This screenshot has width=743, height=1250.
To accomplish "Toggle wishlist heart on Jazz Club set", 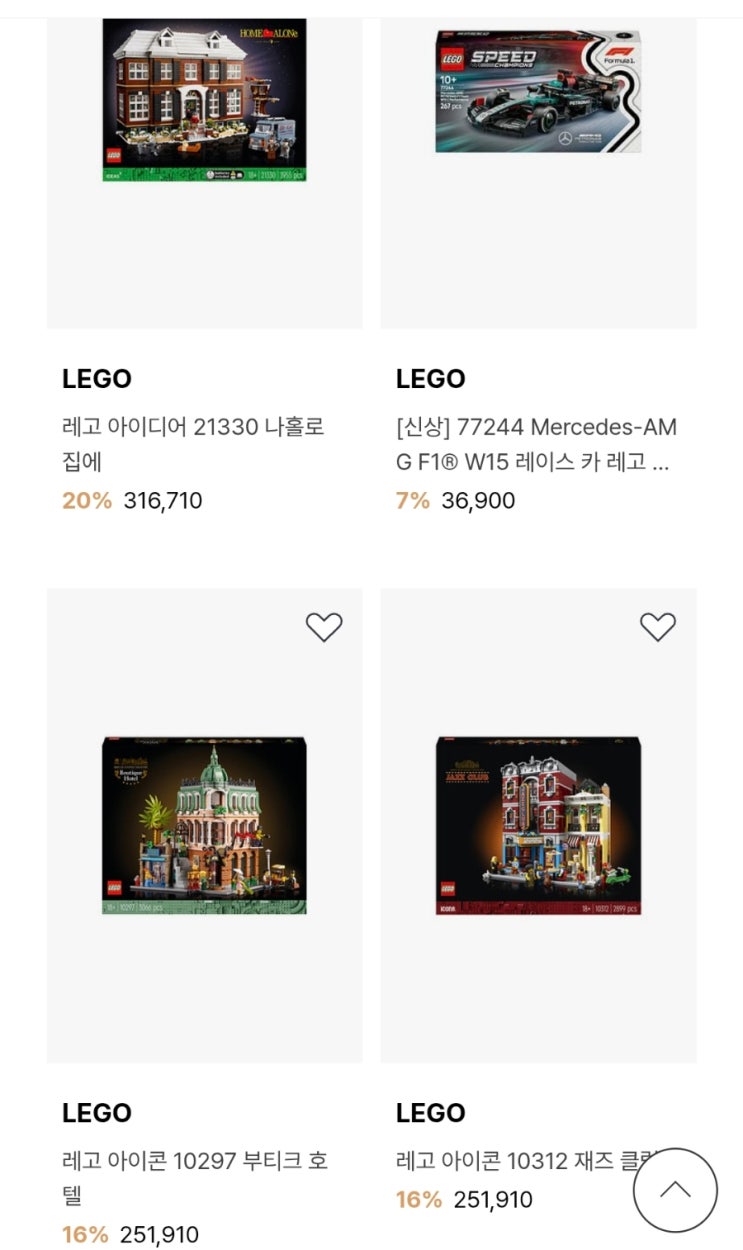I will coord(658,627).
